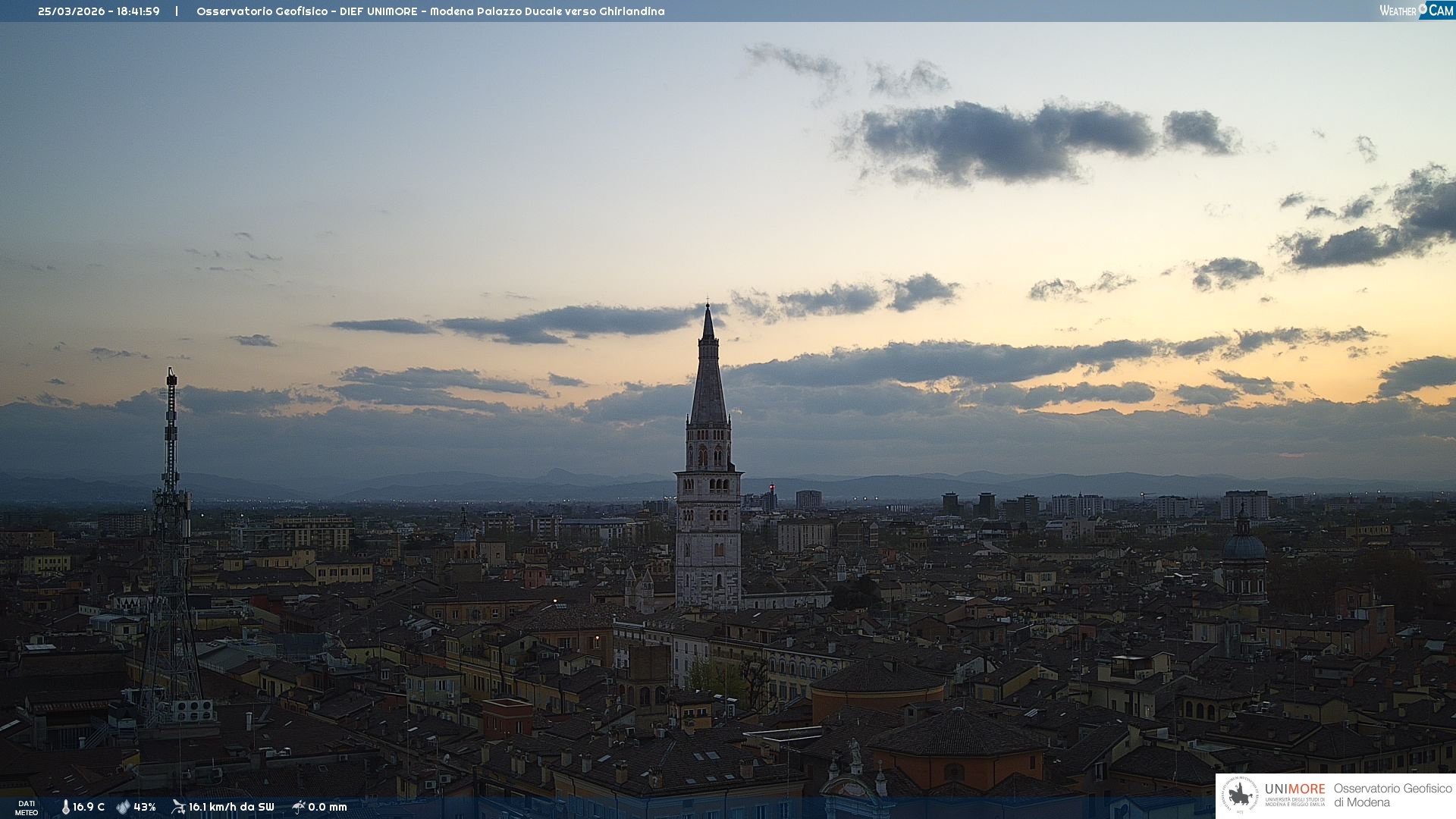1456x819 pixels.
Task: Click the 16.9 C temperature reading
Action: (x=89, y=807)
